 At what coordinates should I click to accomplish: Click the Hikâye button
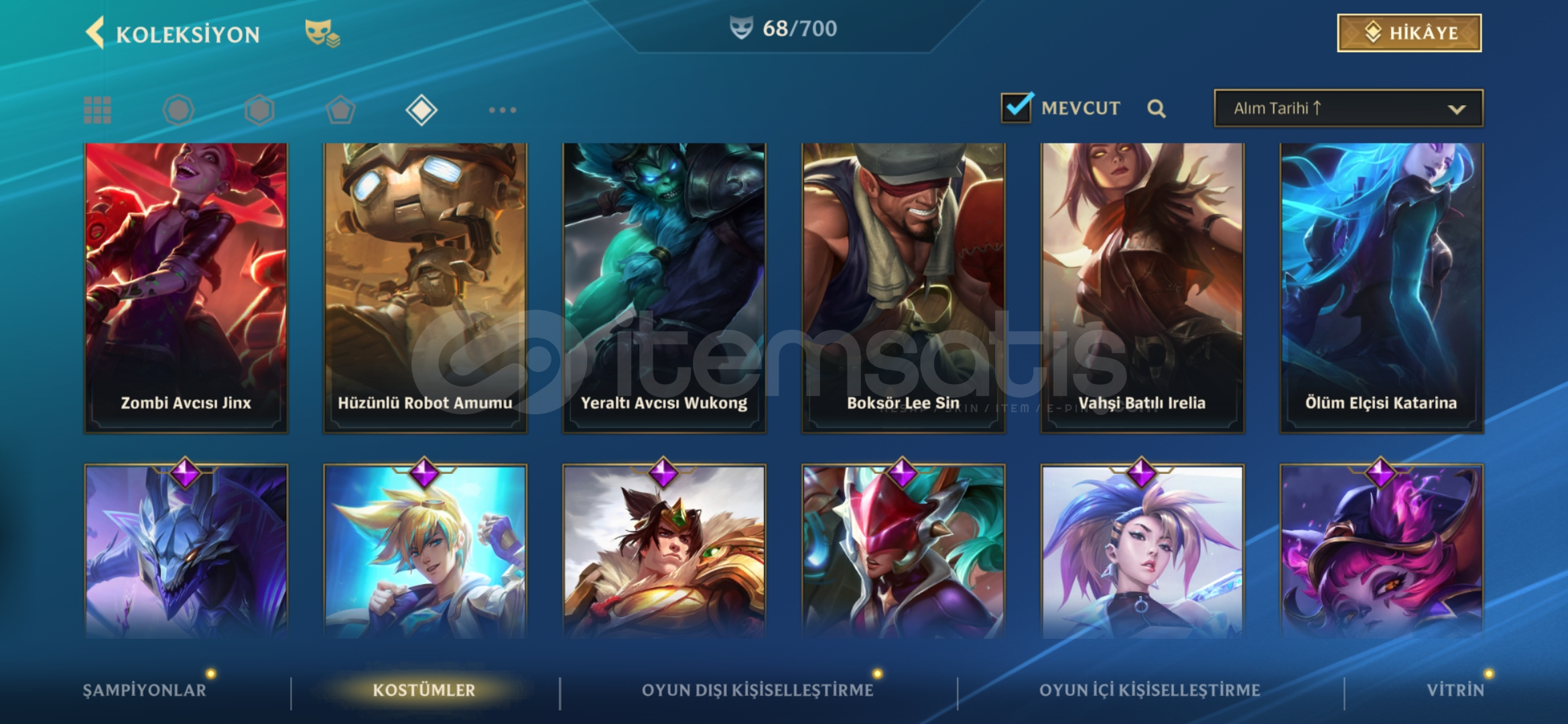click(x=1409, y=33)
